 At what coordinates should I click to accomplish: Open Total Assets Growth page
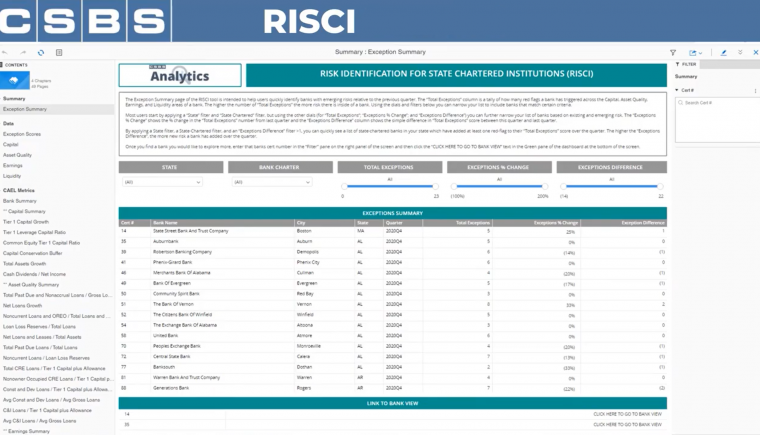[x=25, y=264]
